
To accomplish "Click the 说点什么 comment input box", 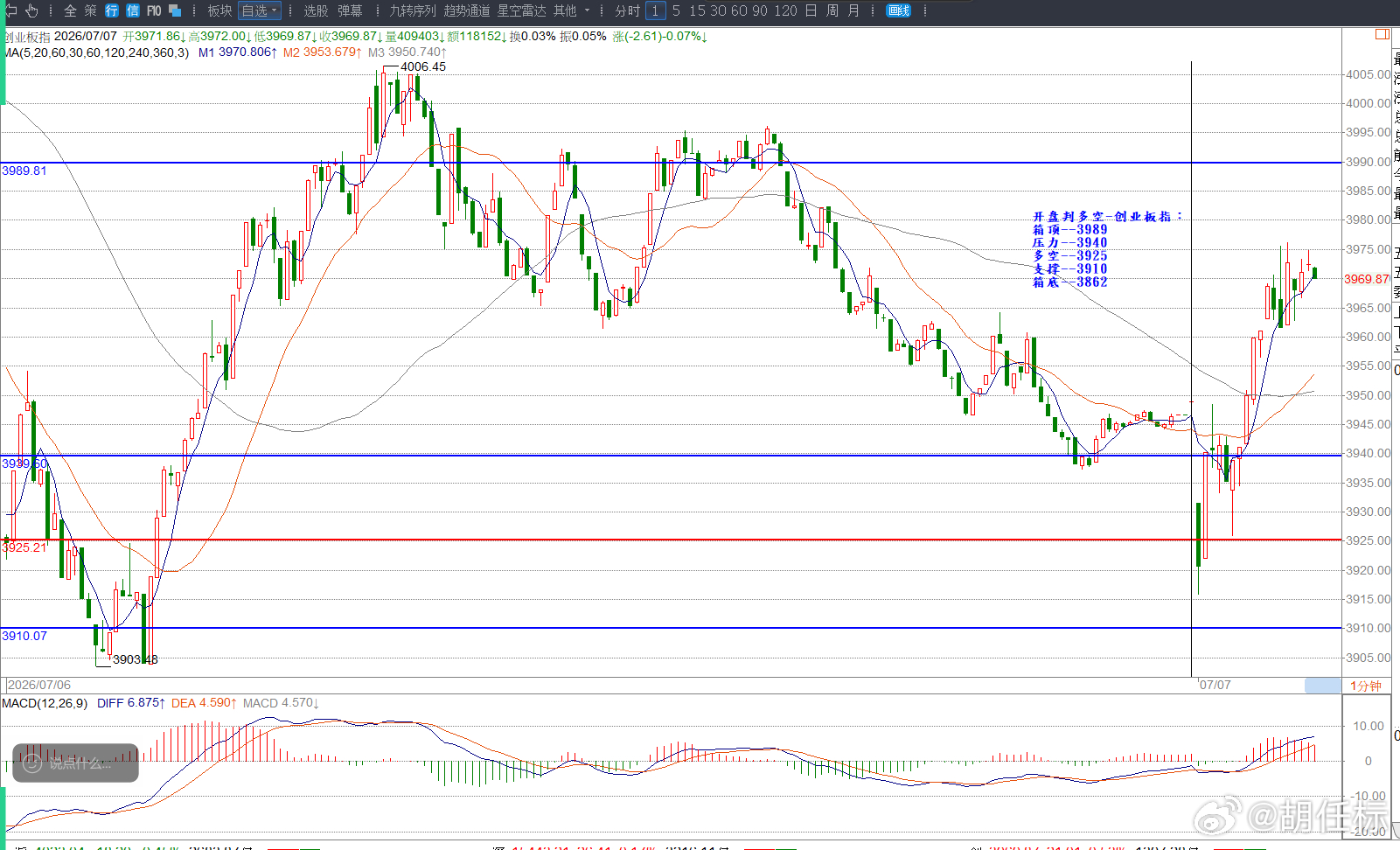I will click(x=75, y=763).
